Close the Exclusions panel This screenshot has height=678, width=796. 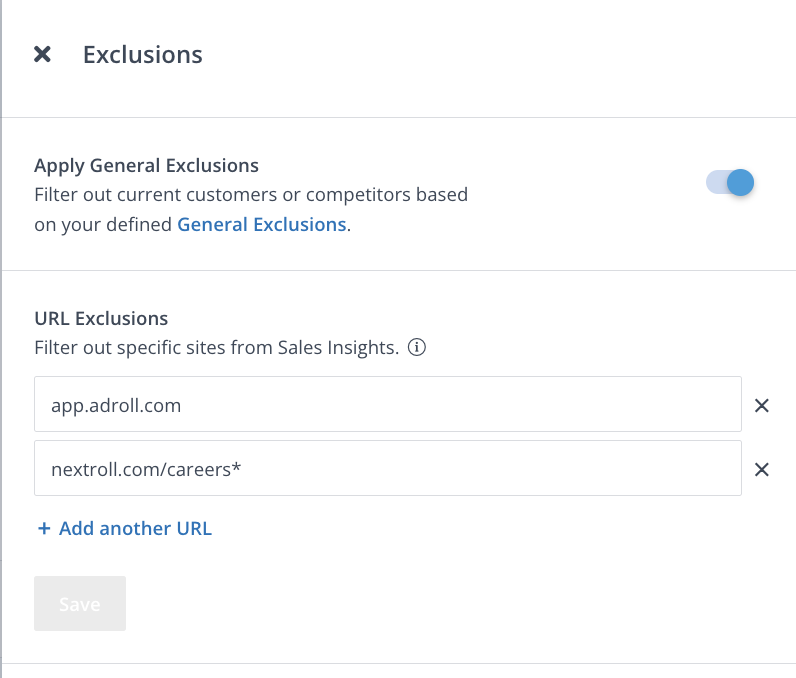42,54
